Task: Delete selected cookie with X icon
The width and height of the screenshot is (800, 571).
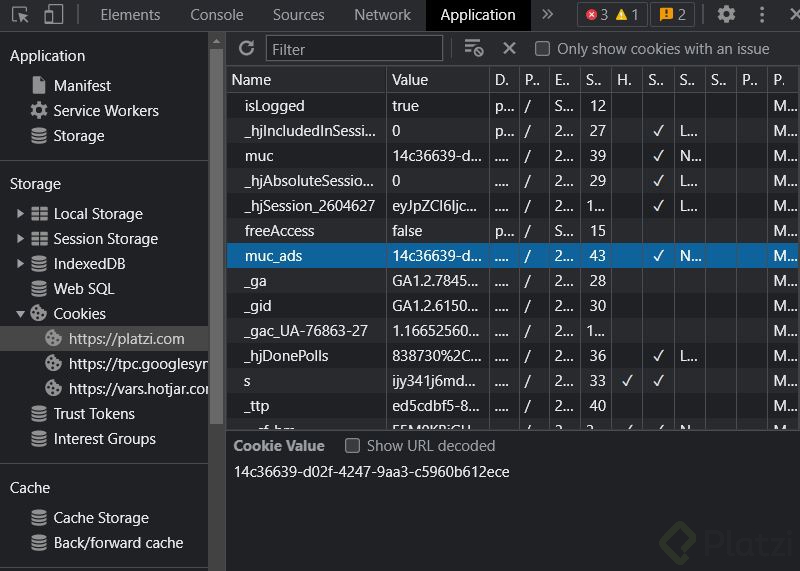Action: coord(509,48)
